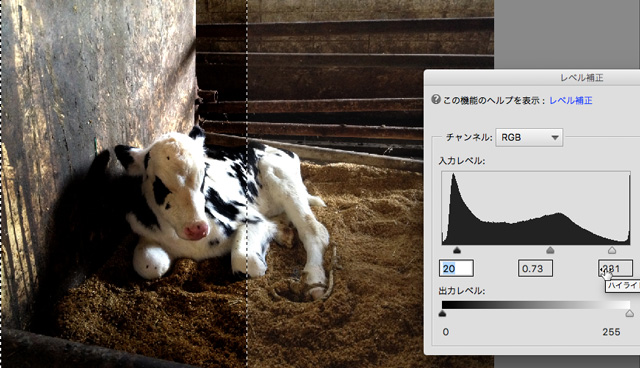Click the black shadow input slider triangle
This screenshot has width=640, height=368.
[457, 250]
